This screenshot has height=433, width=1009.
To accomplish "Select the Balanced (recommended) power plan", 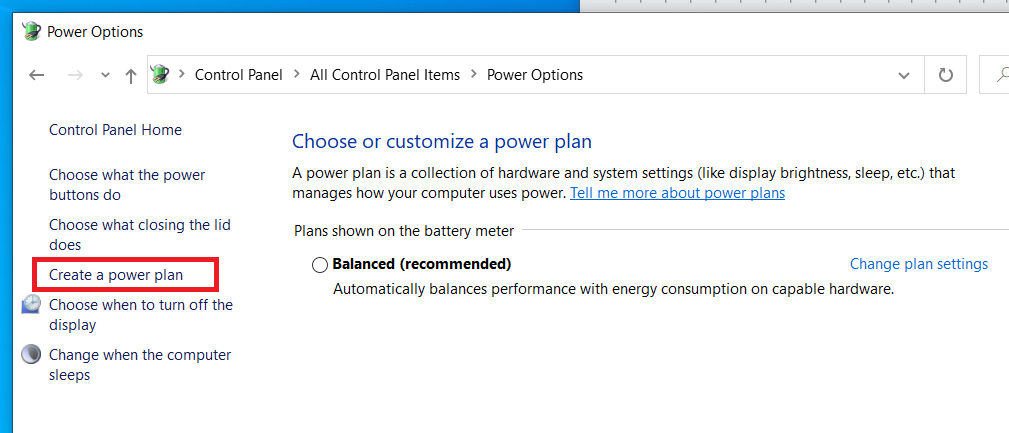I will (x=320, y=265).
